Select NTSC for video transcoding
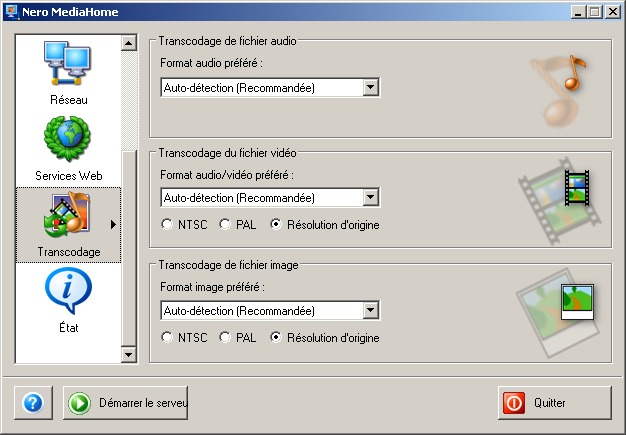 point(184,225)
